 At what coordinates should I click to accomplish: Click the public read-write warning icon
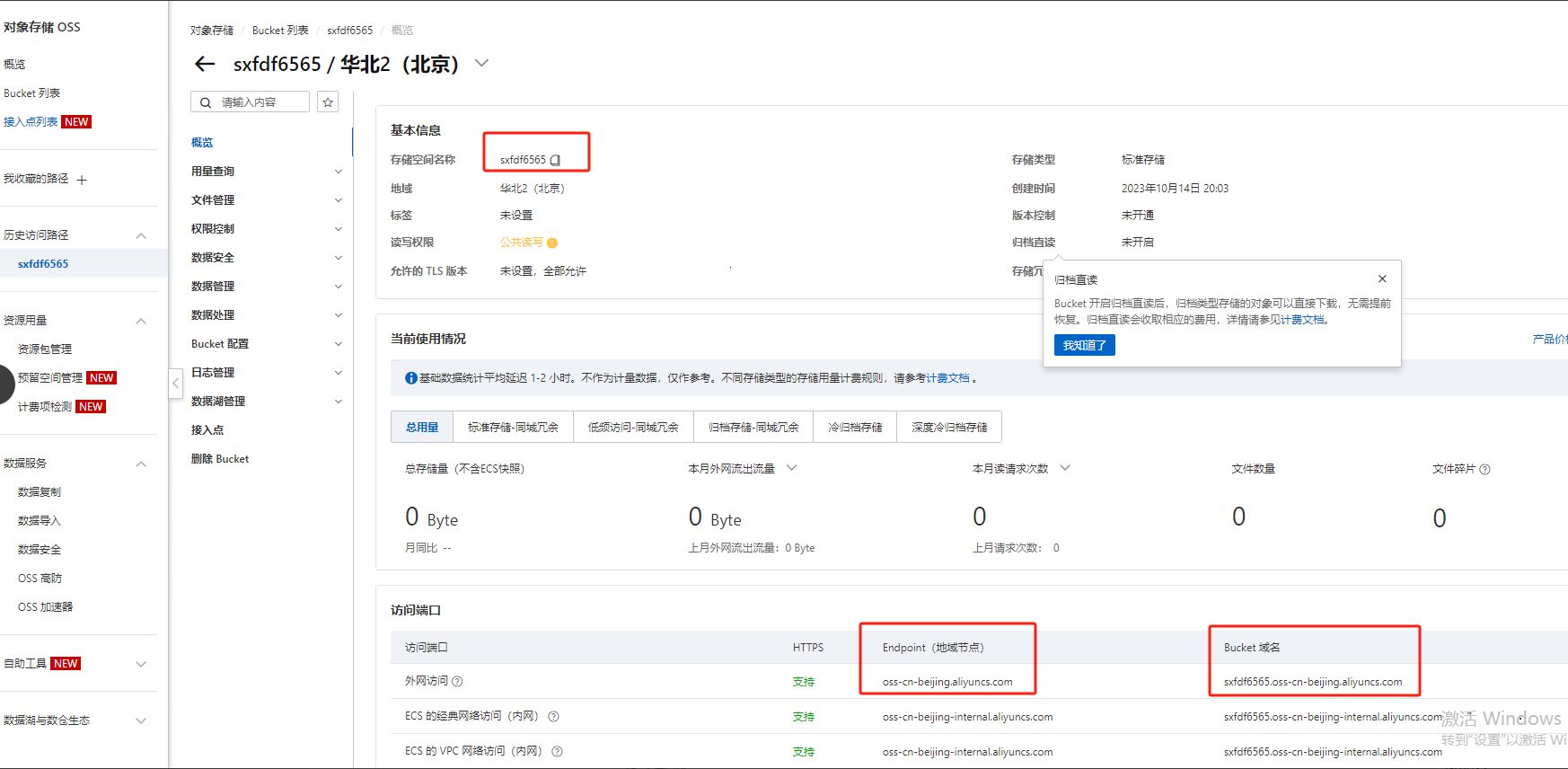(x=552, y=243)
